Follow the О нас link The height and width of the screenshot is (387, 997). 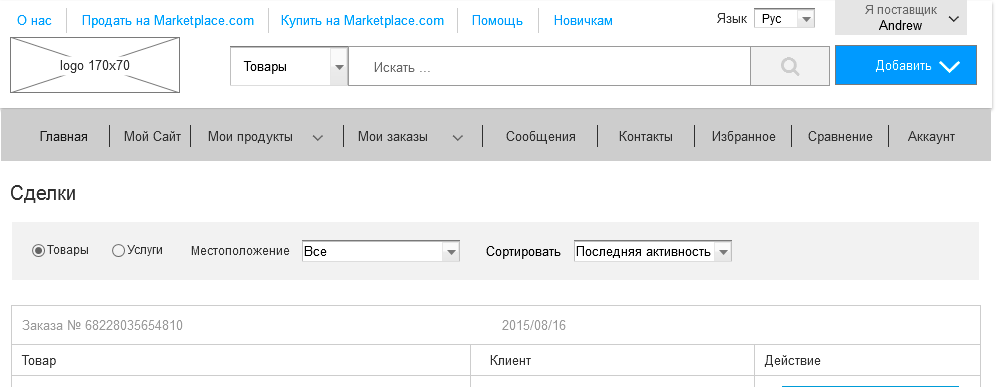34,20
